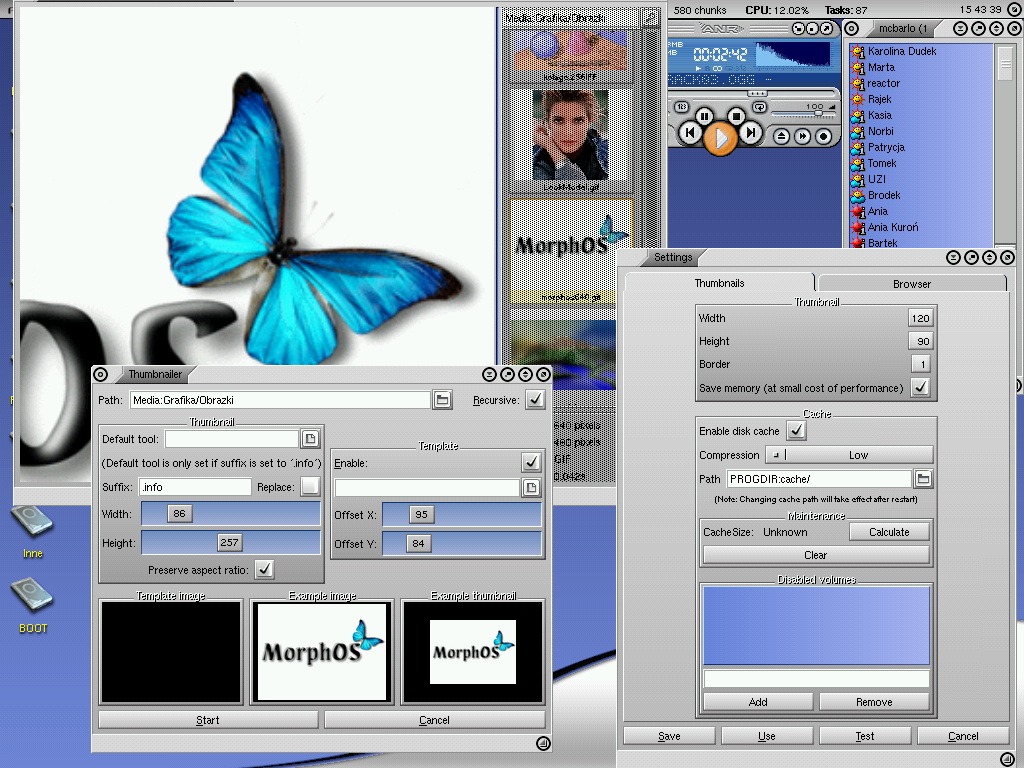The width and height of the screenshot is (1024, 768).
Task: Click the Example image preview in Thumbnailer
Action: [322, 652]
